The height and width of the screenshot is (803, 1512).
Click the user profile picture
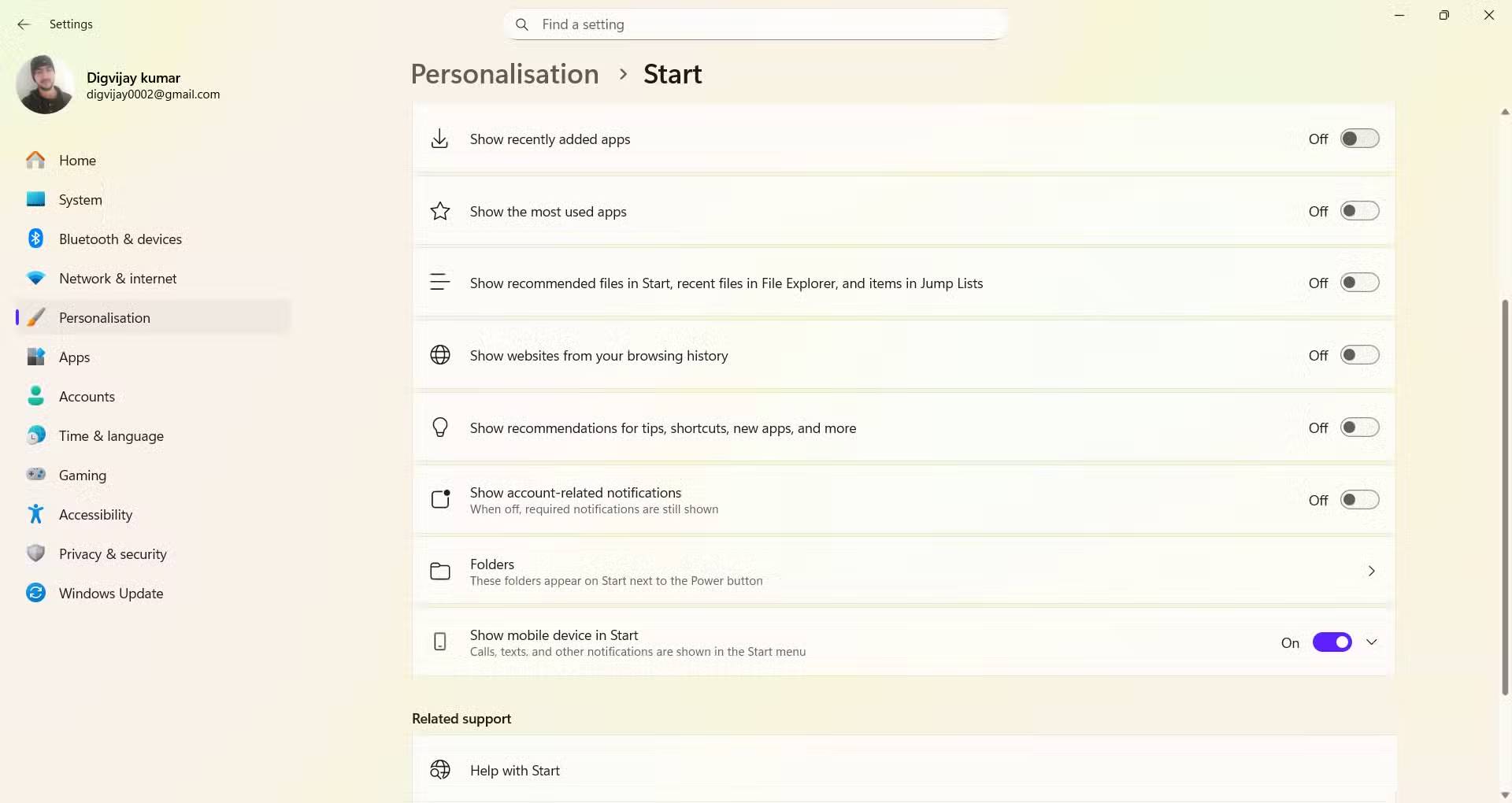45,85
